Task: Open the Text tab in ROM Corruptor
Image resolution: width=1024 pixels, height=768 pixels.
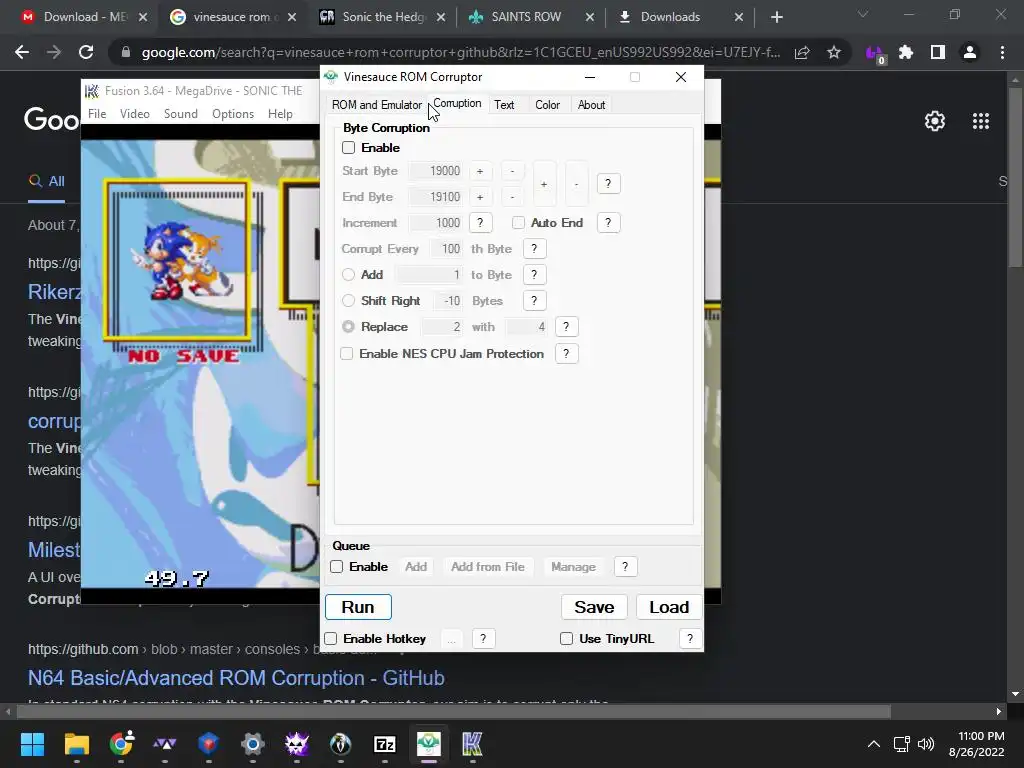Action: 504,104
